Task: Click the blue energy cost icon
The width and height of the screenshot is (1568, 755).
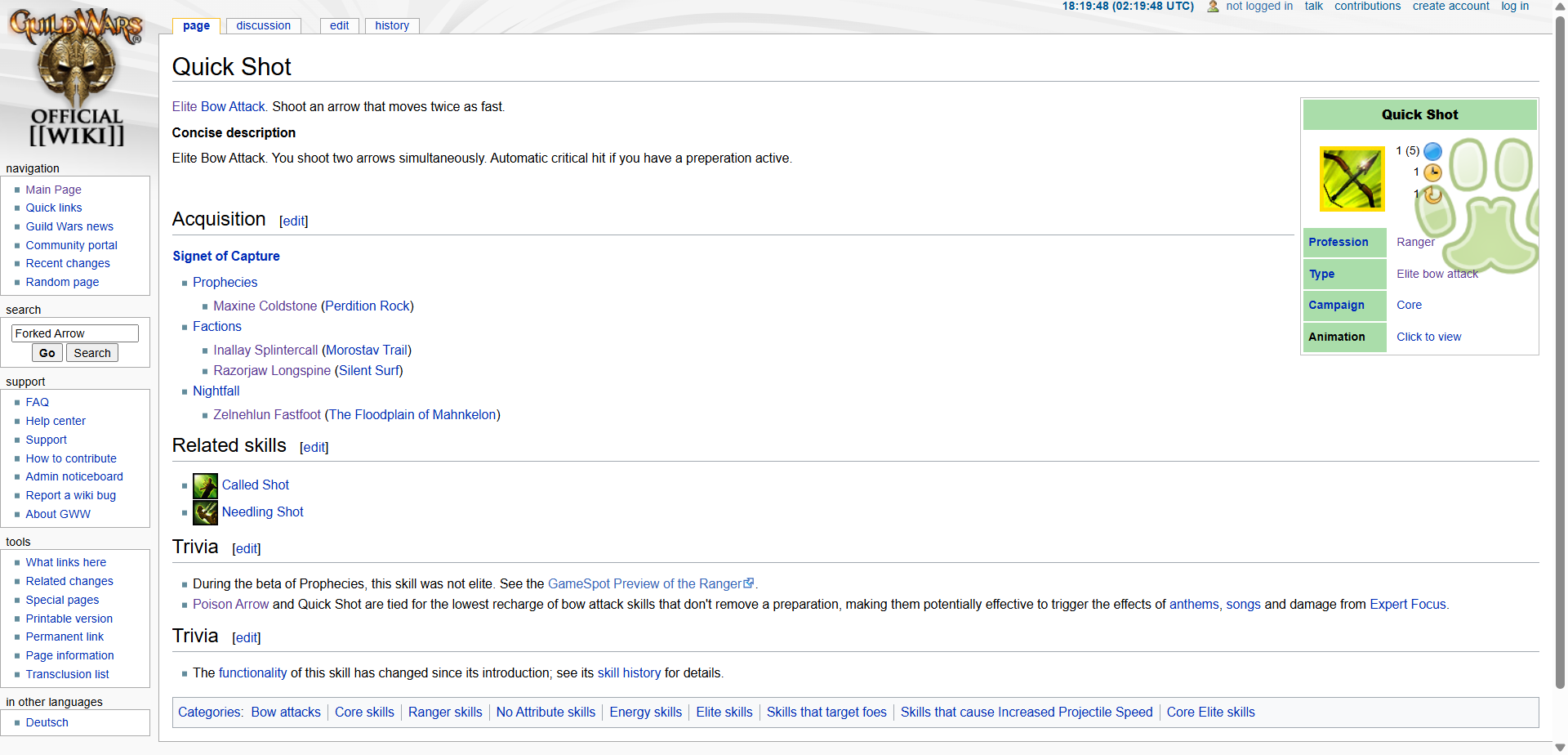Action: [1432, 151]
